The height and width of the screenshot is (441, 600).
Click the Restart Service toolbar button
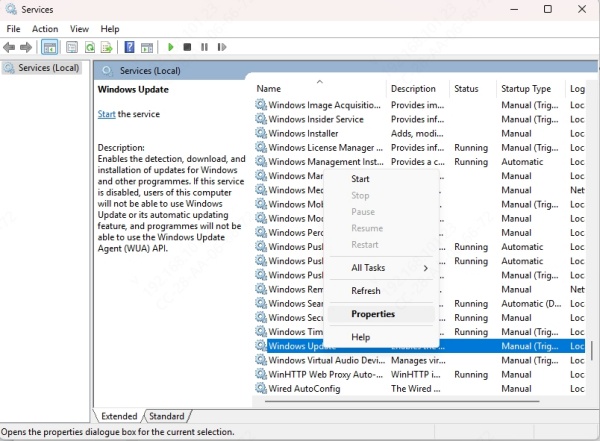pos(222,47)
